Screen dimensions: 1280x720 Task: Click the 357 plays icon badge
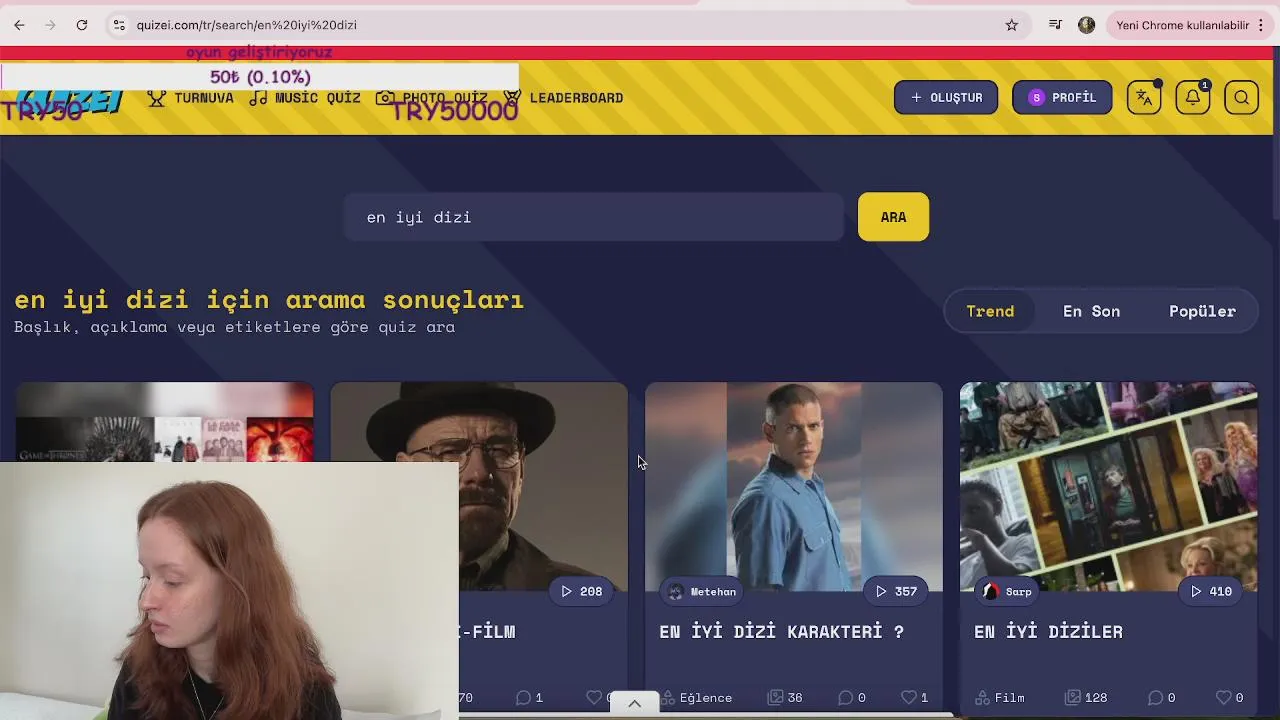[x=896, y=591]
